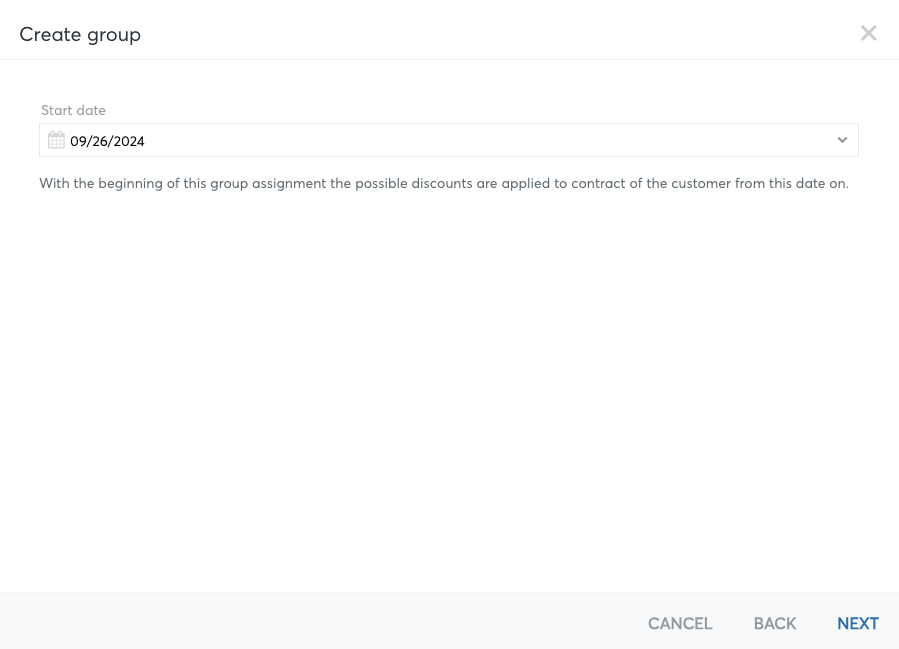Click the discount helper text below date field
This screenshot has height=649, width=899.
[x=444, y=183]
